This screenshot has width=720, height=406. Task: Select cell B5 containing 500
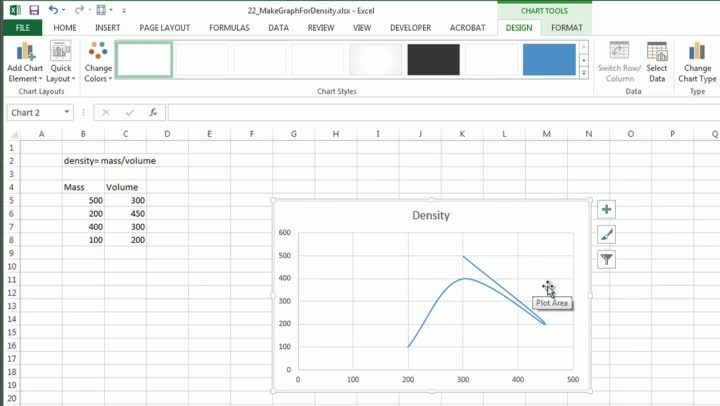83,200
